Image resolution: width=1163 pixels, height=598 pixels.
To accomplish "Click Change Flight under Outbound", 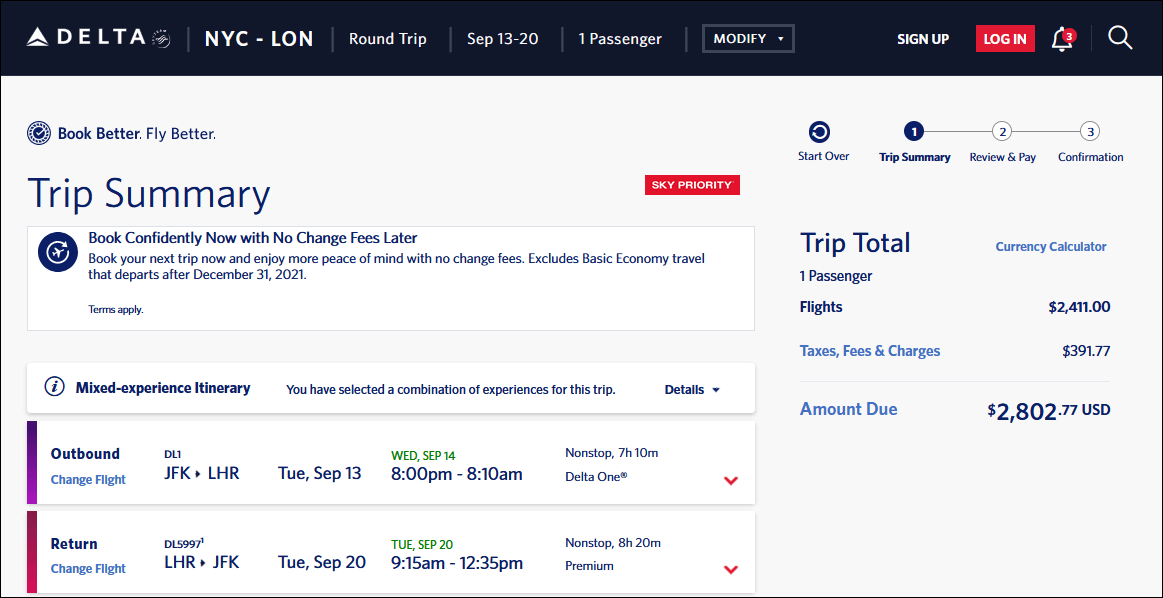I will click(88, 479).
